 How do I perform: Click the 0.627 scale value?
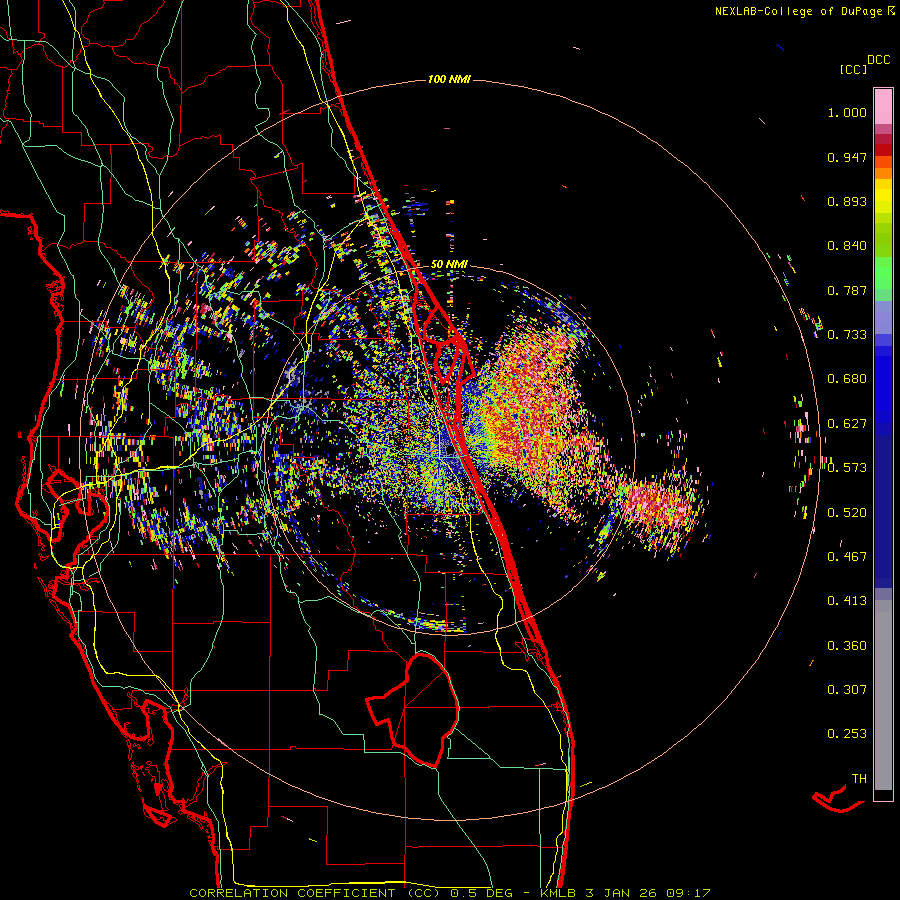pyautogui.click(x=847, y=424)
